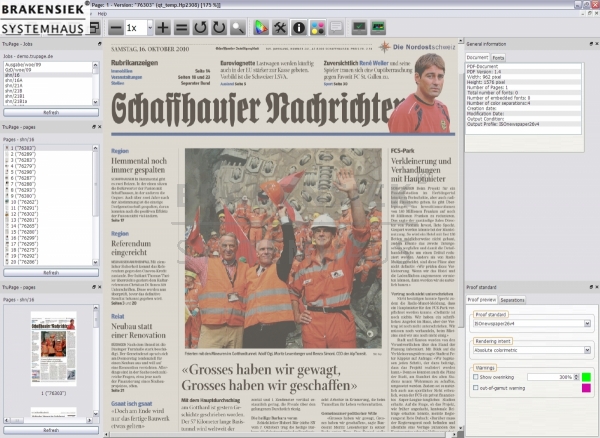Click pages list scroll down arrow
The width and height of the screenshot is (600, 438).
(x=95, y=262)
